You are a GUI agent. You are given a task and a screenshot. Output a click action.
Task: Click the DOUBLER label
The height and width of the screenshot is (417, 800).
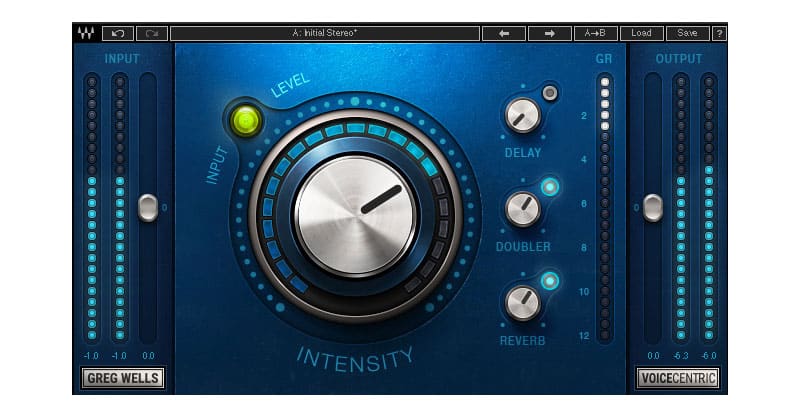coord(523,247)
